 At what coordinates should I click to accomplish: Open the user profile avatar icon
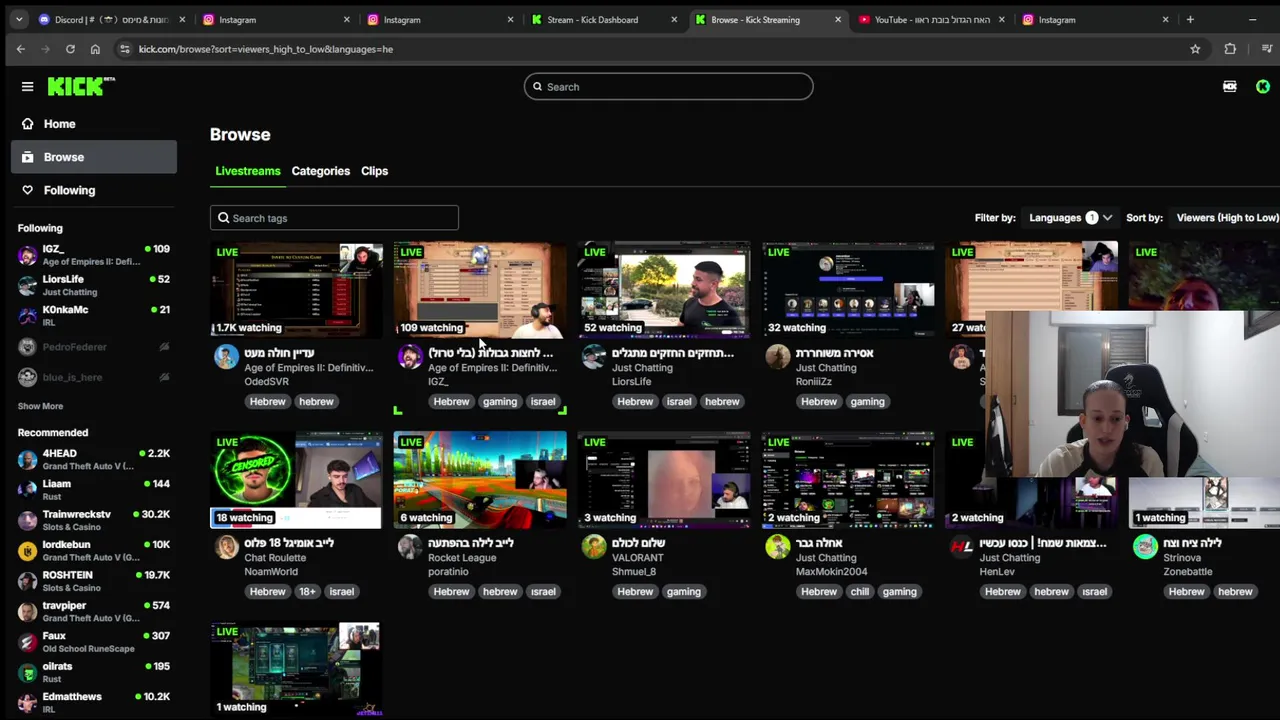1263,87
